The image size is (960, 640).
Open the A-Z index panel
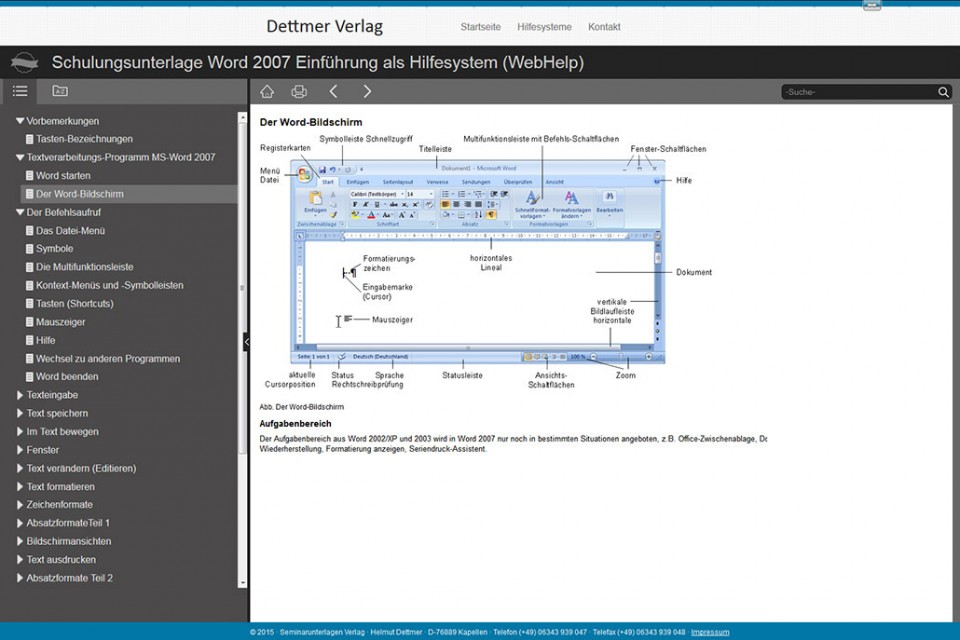click(60, 91)
